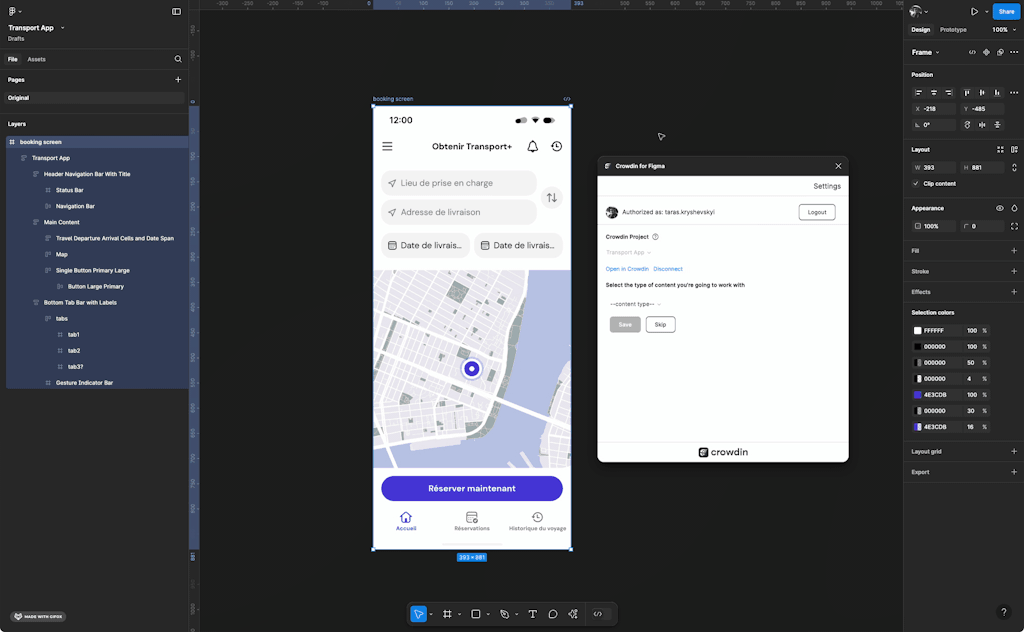The image size is (1024, 632).
Task: Align selection to horizontal centers
Action: pos(932,92)
